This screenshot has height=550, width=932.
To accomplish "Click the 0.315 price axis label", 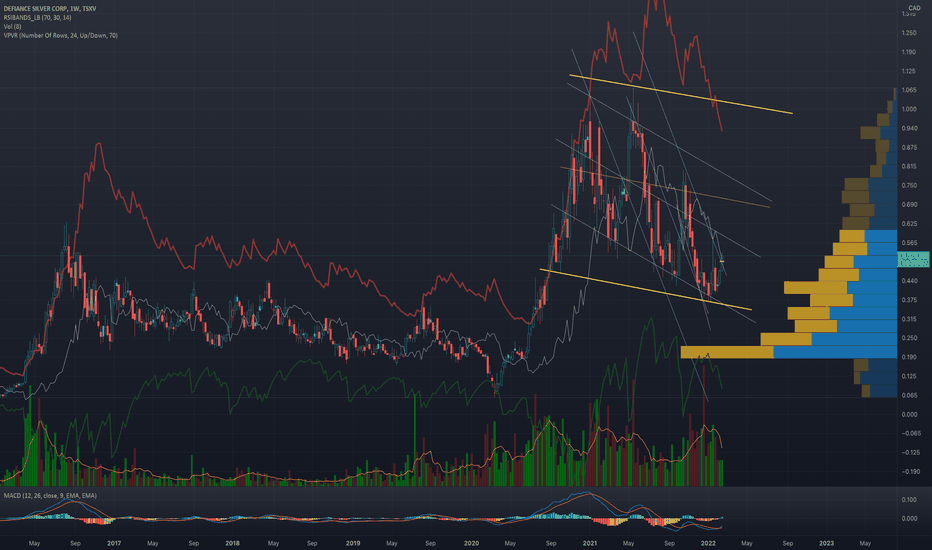I will [909, 319].
